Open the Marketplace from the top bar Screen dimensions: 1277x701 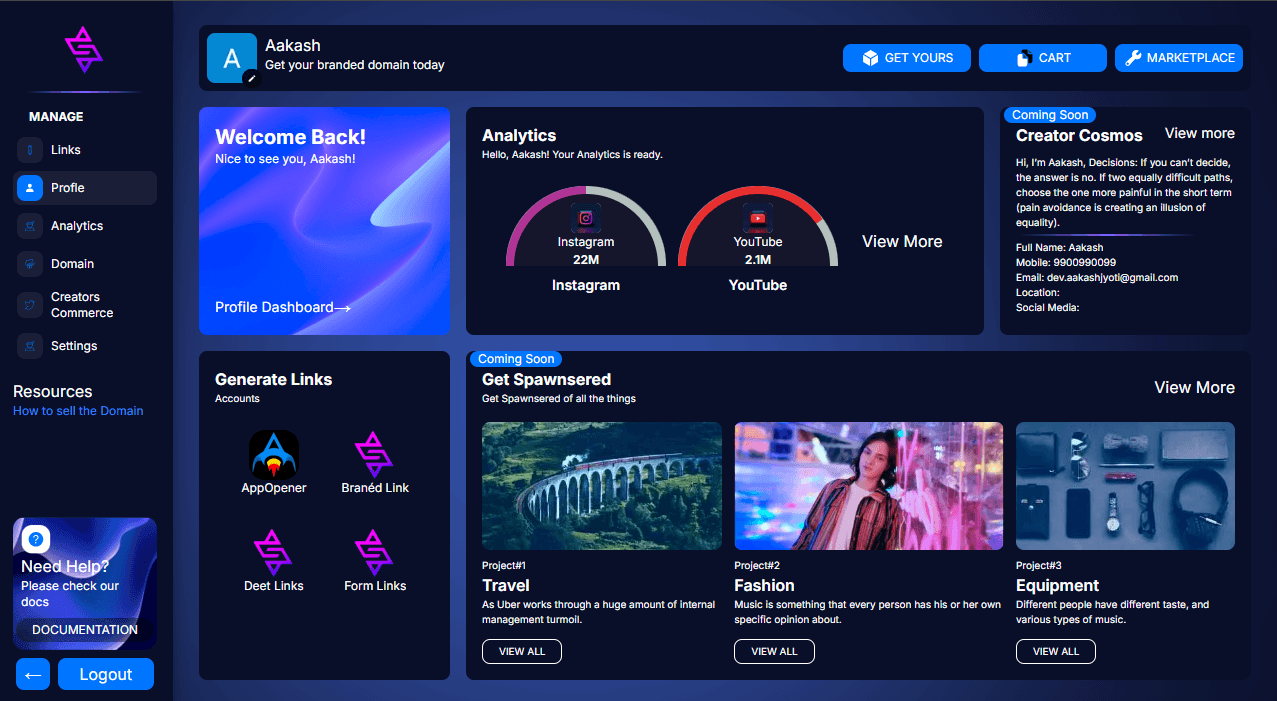[1178, 58]
